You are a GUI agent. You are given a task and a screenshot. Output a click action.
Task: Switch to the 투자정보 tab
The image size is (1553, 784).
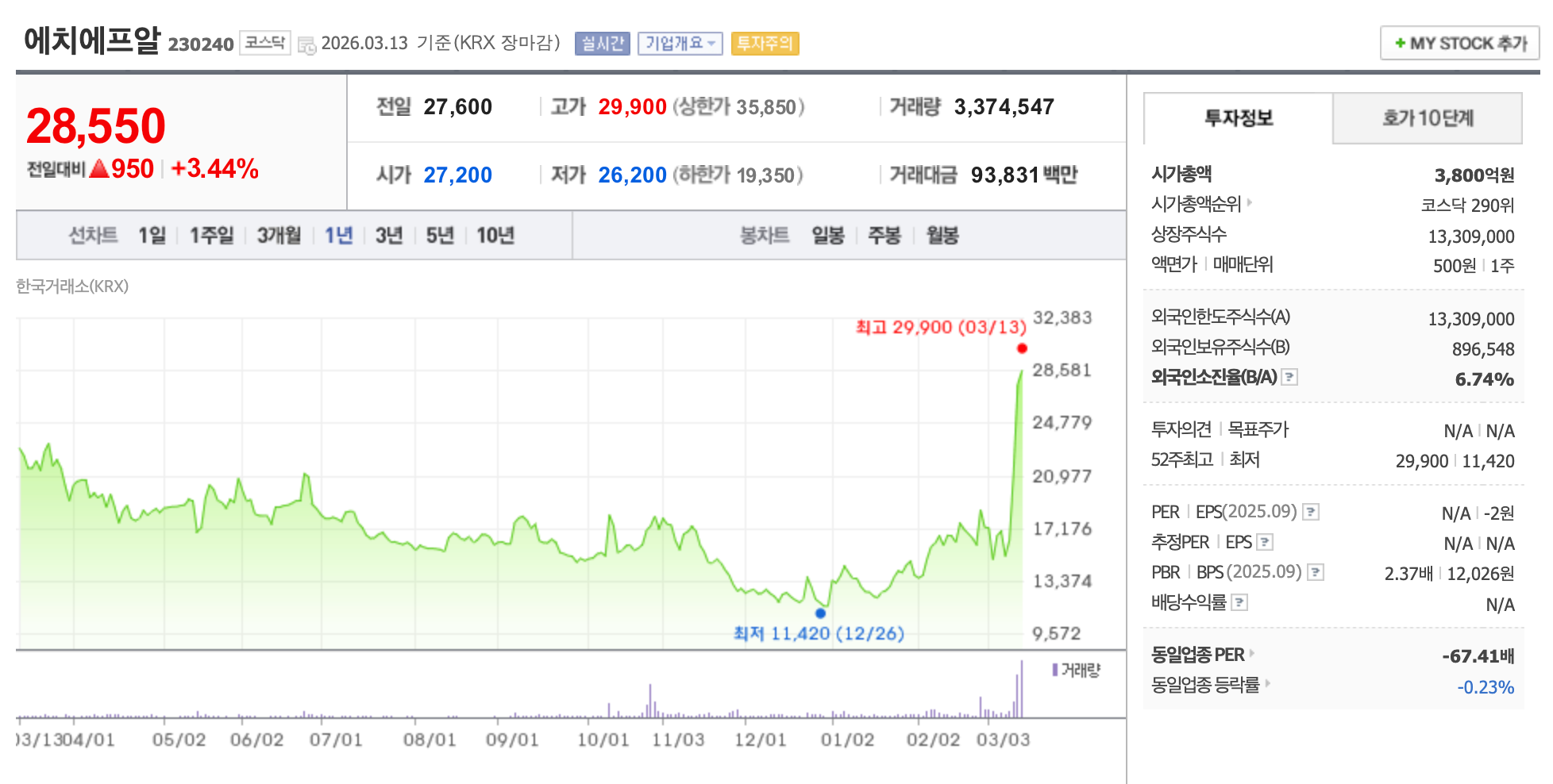[x=1238, y=118]
